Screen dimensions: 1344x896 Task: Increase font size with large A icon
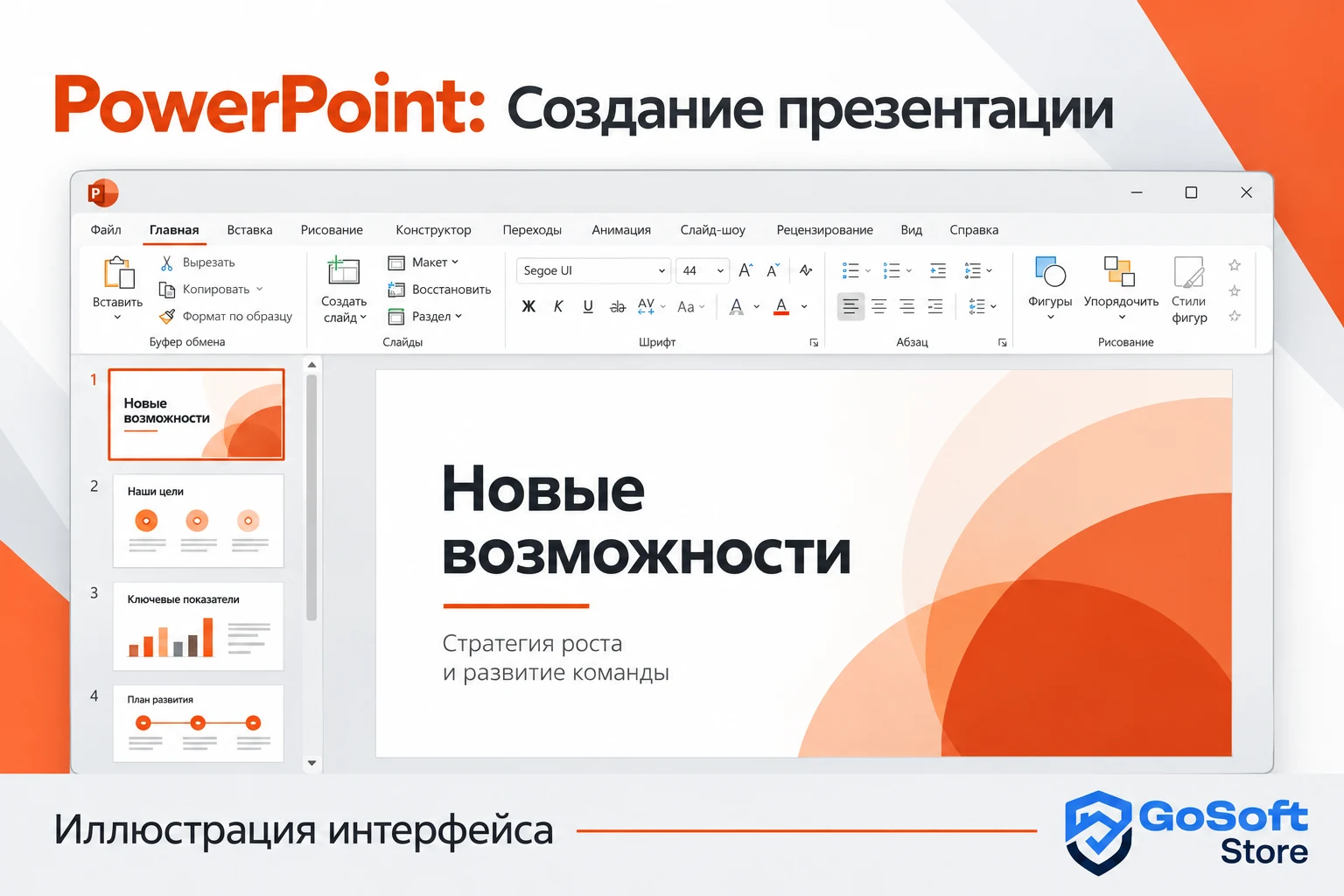tap(745, 270)
